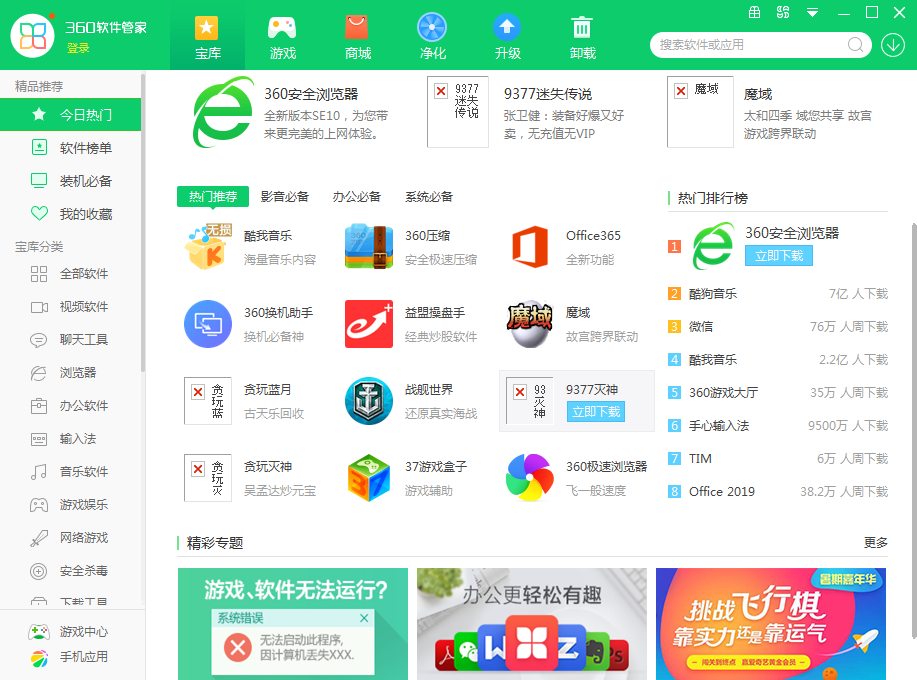The height and width of the screenshot is (680, 917).
Task: Click the 魔域 game icon in grid
Action: pos(530,324)
